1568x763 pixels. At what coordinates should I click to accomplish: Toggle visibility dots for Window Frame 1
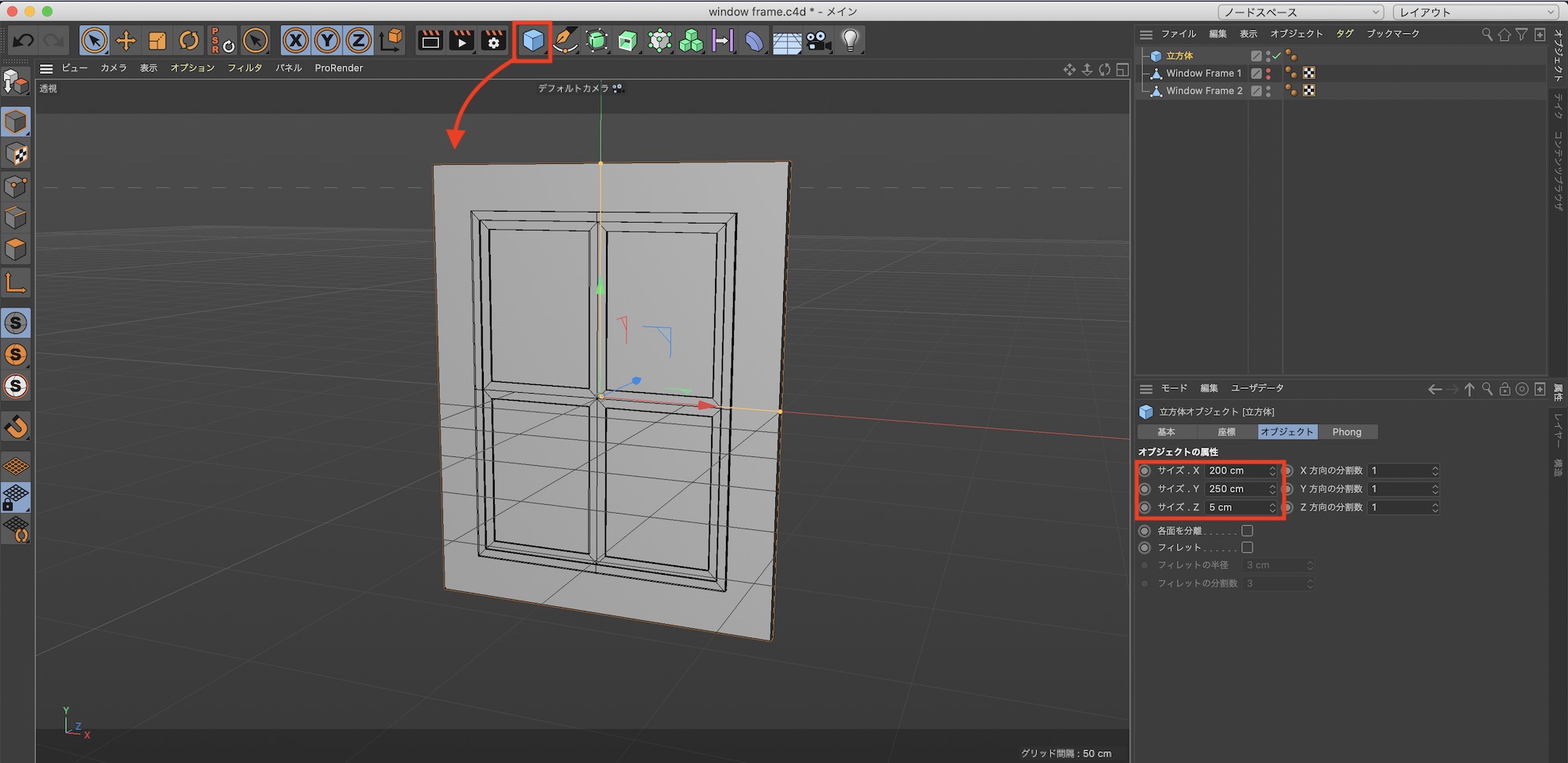coord(1269,73)
